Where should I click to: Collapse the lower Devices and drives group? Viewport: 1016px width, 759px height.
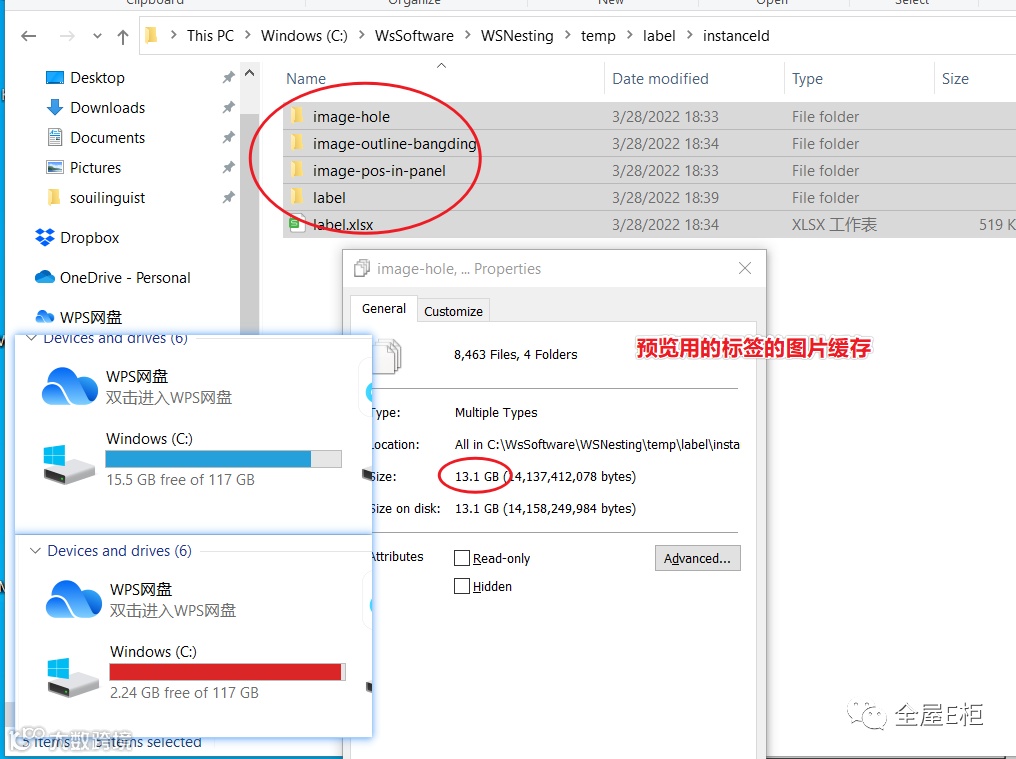(34, 550)
